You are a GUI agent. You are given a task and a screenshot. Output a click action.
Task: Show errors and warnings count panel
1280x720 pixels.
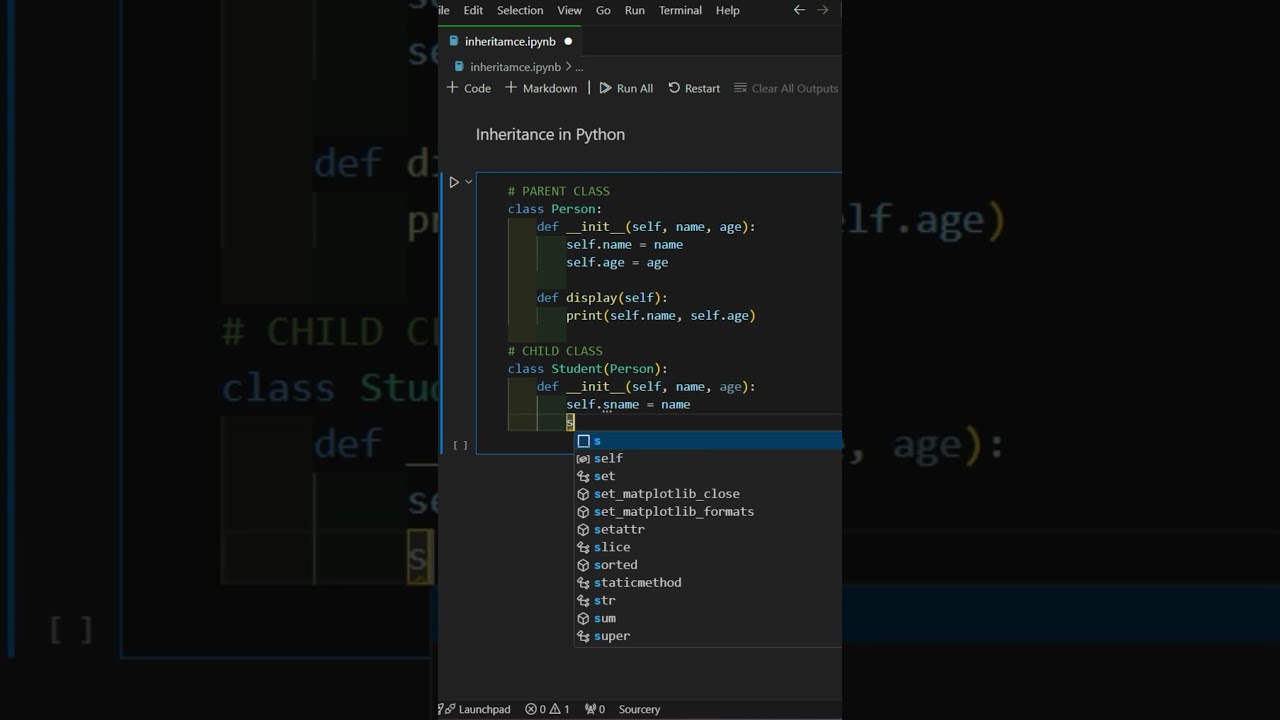(547, 709)
